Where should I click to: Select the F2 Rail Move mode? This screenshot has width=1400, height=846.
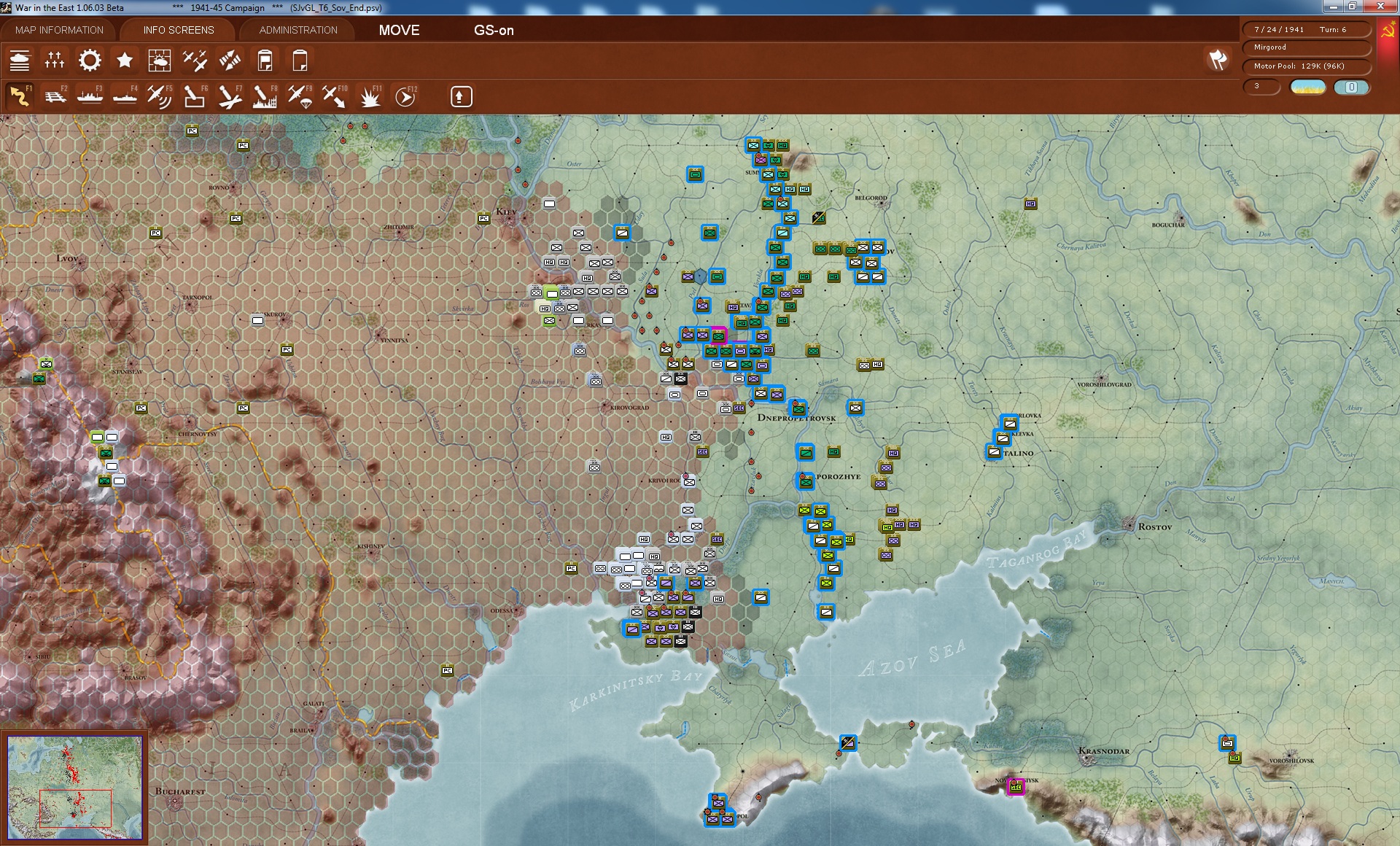point(55,96)
